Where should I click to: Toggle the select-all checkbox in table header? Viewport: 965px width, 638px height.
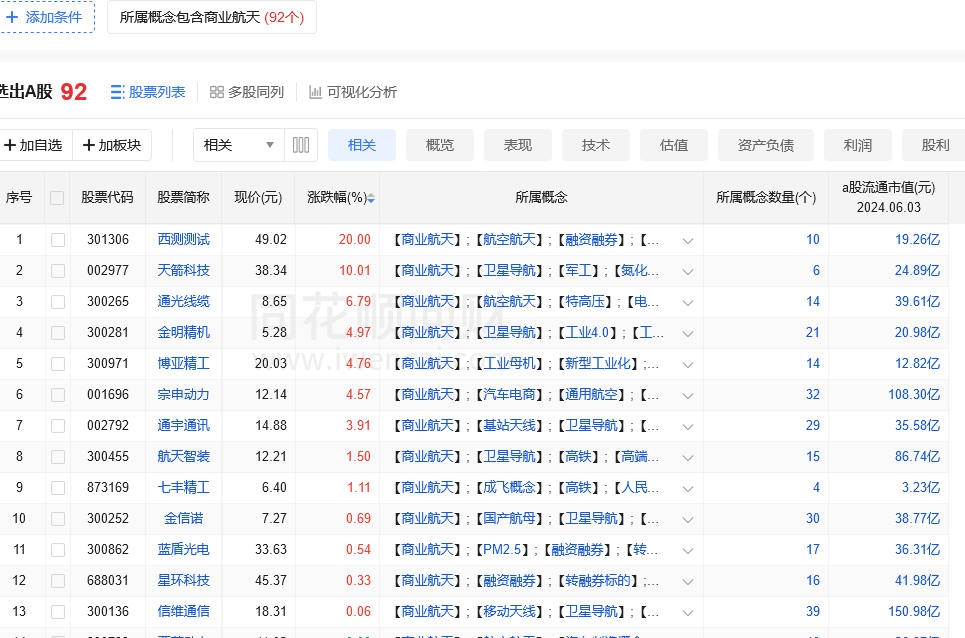[x=57, y=198]
